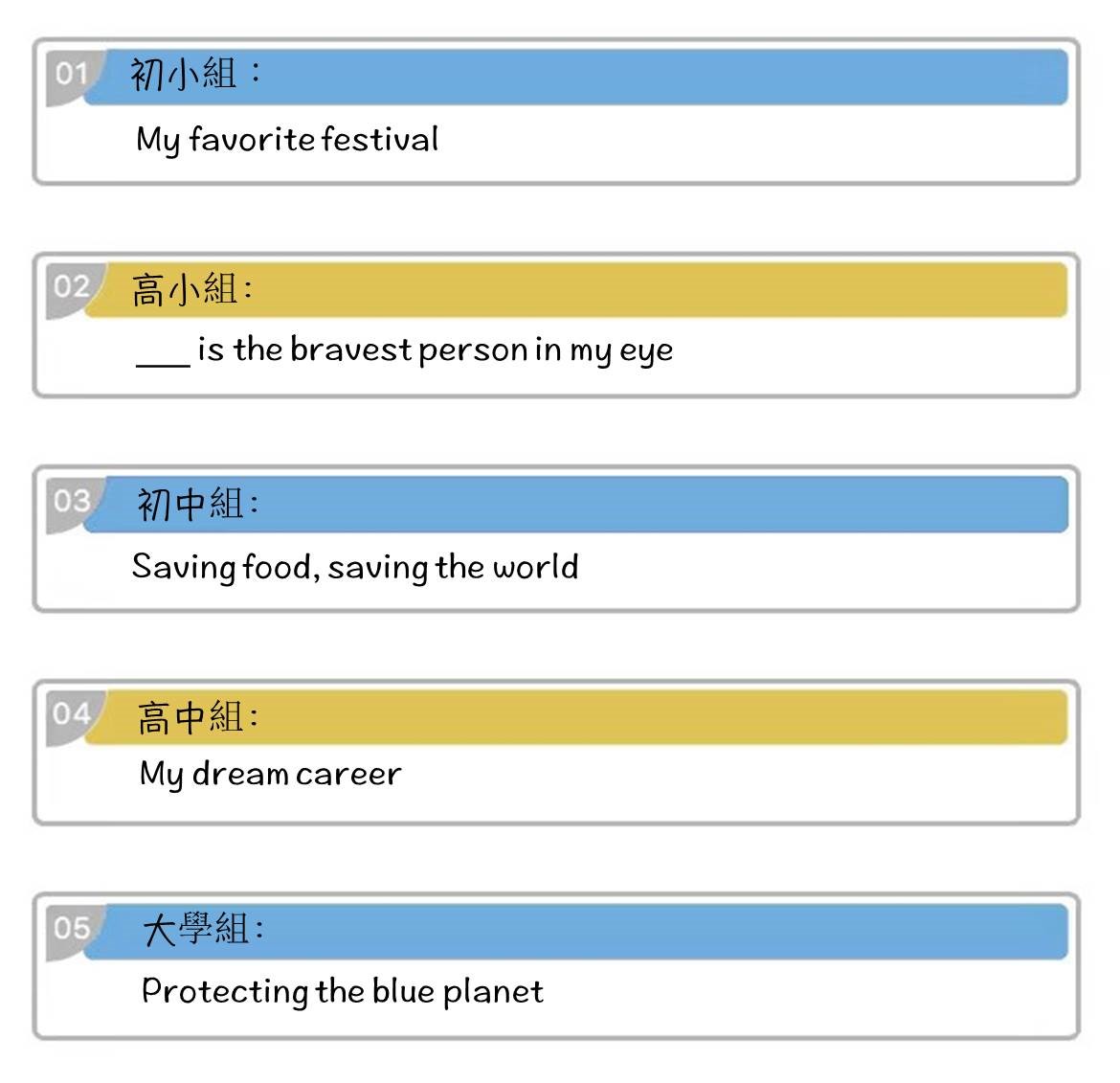Click the blank underline before 'is the bravest'
Image resolution: width=1120 pixels, height=1083 pixels.
[163, 364]
